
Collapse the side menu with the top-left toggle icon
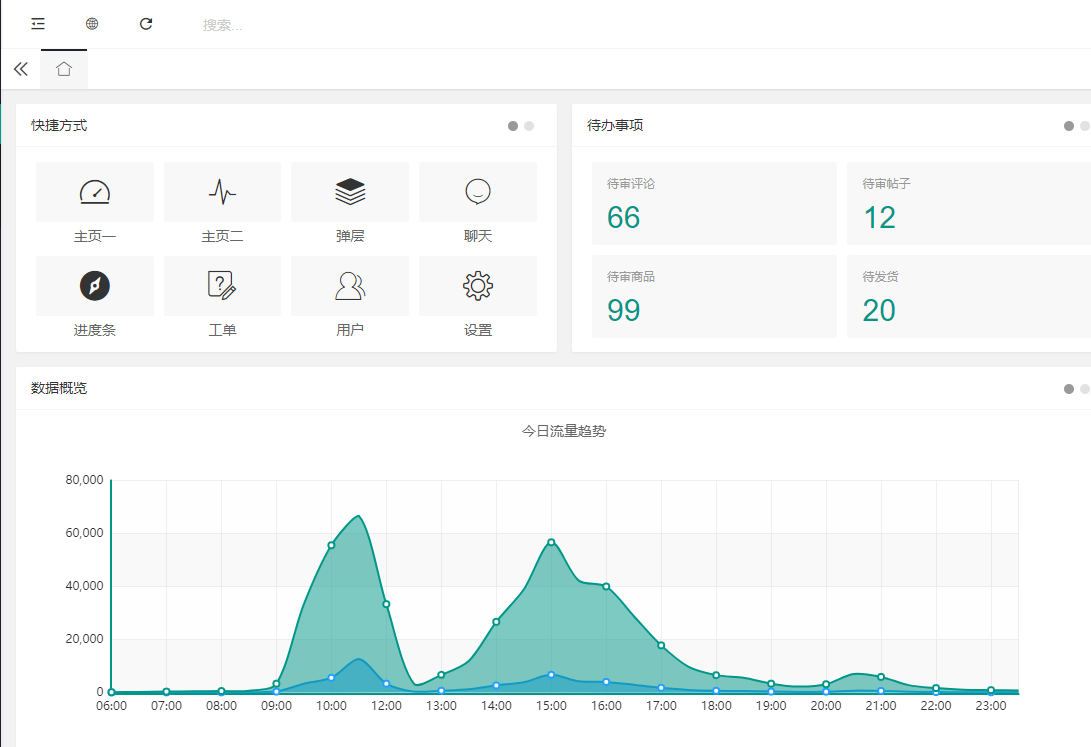tap(38, 24)
